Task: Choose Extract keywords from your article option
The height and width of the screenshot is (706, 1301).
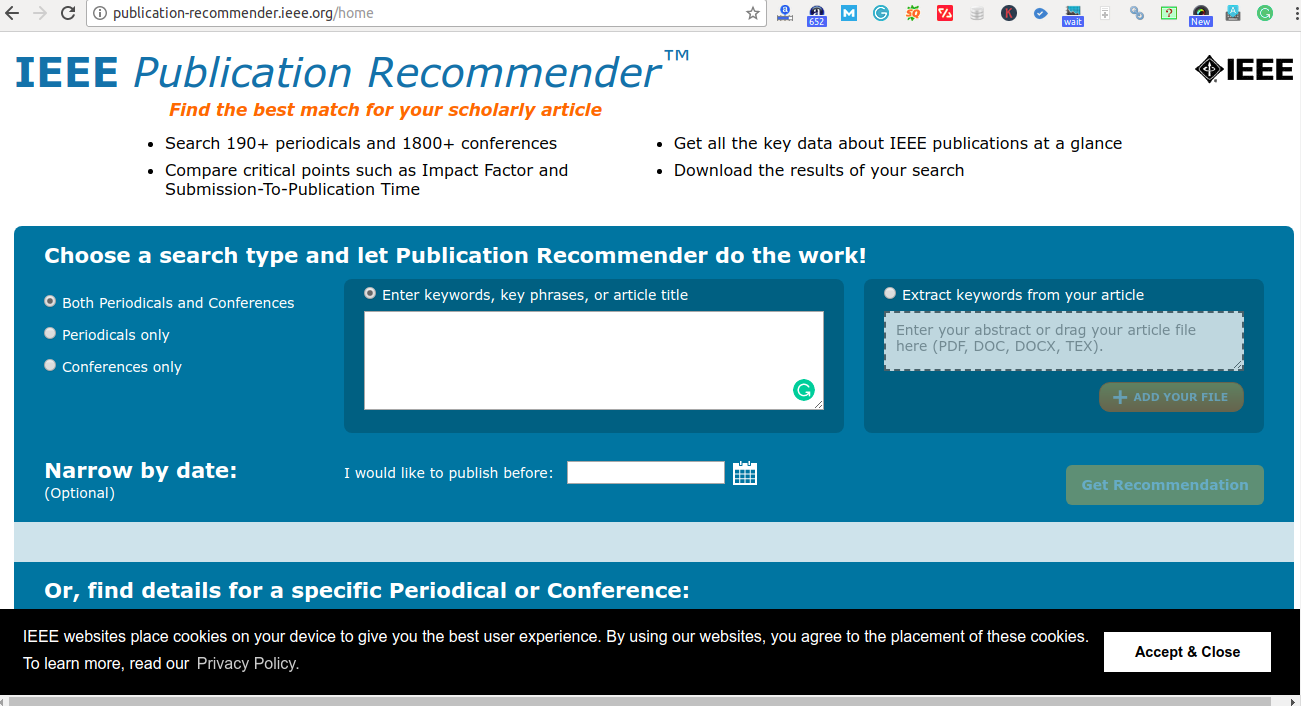Action: [x=890, y=293]
